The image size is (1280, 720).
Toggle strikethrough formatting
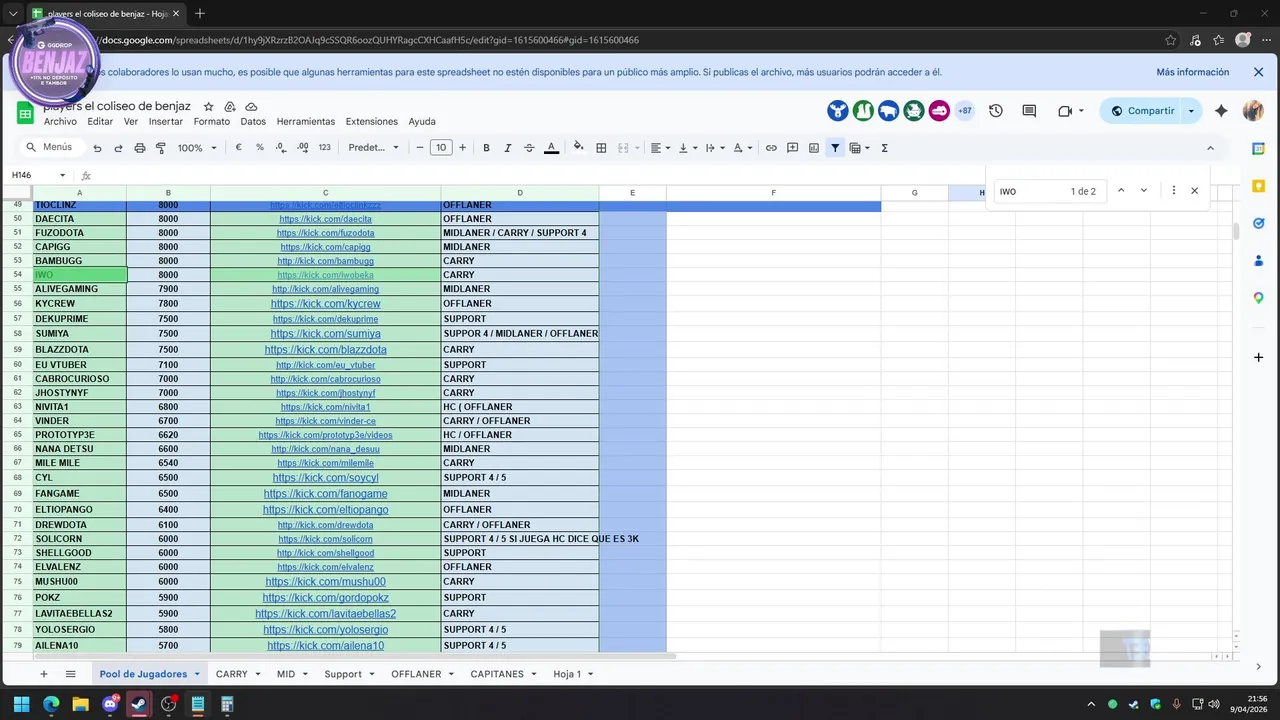(529, 148)
